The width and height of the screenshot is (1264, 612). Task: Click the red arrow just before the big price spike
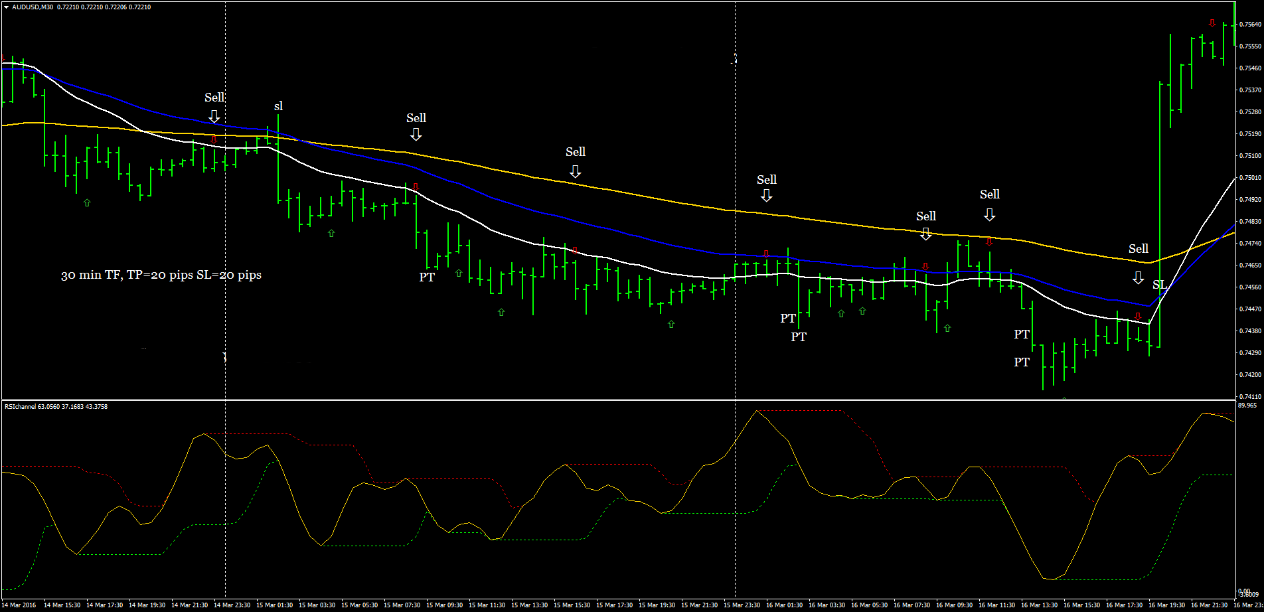click(1138, 315)
